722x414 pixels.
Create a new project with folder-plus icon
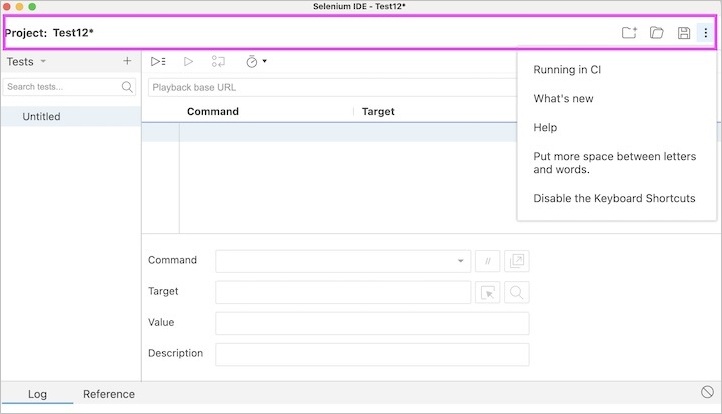tap(629, 33)
